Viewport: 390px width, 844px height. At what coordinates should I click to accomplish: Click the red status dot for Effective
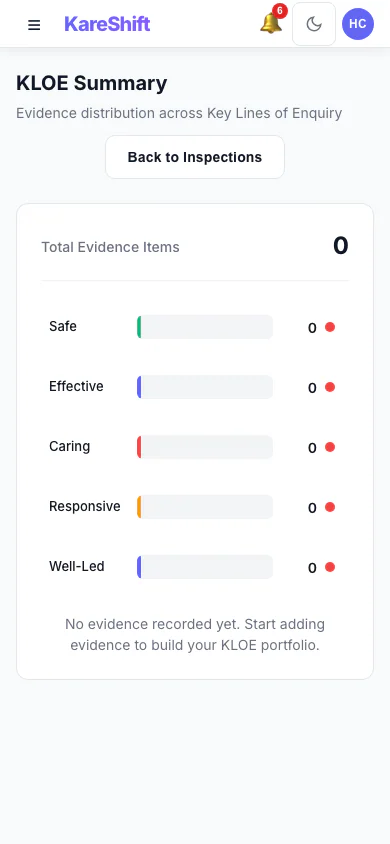coord(330,387)
